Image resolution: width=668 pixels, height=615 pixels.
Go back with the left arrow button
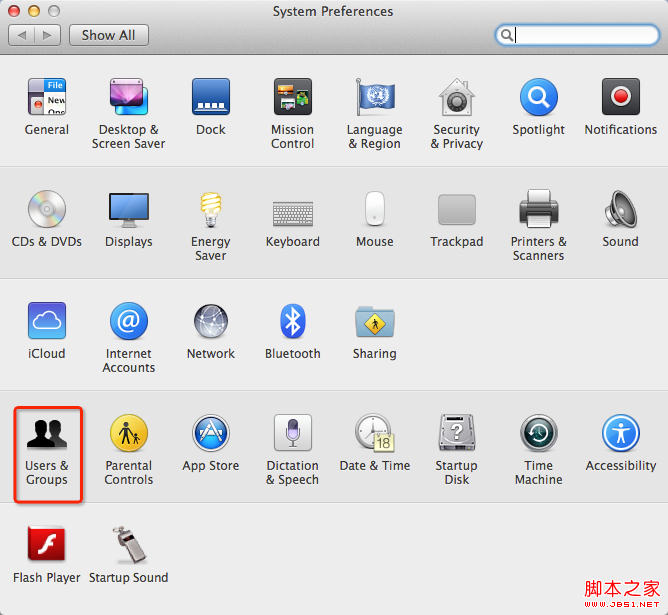coord(22,35)
